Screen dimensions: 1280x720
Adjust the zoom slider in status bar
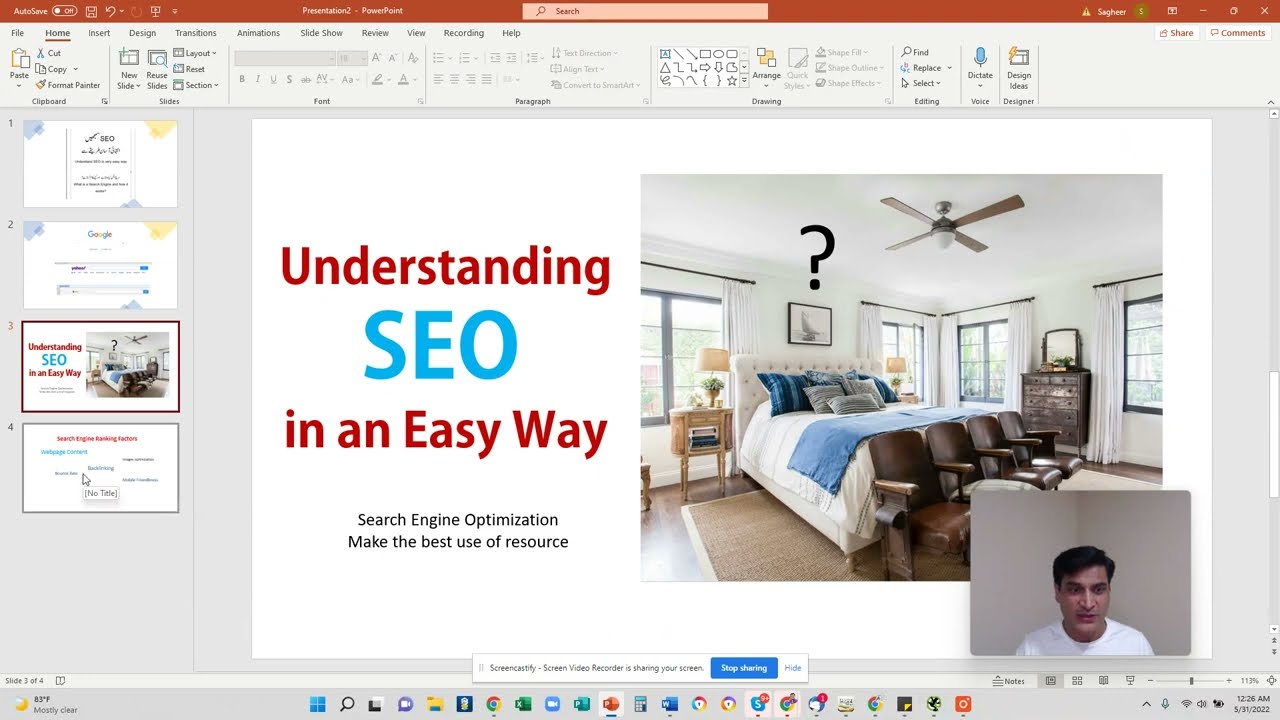tap(1190, 681)
